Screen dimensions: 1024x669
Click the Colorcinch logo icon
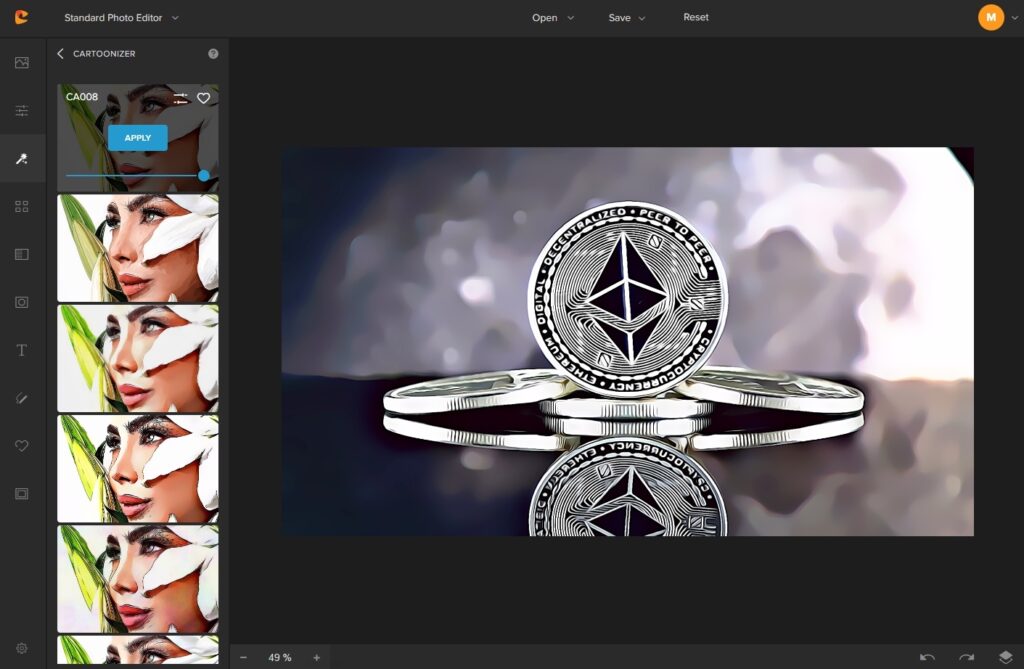[22, 17]
